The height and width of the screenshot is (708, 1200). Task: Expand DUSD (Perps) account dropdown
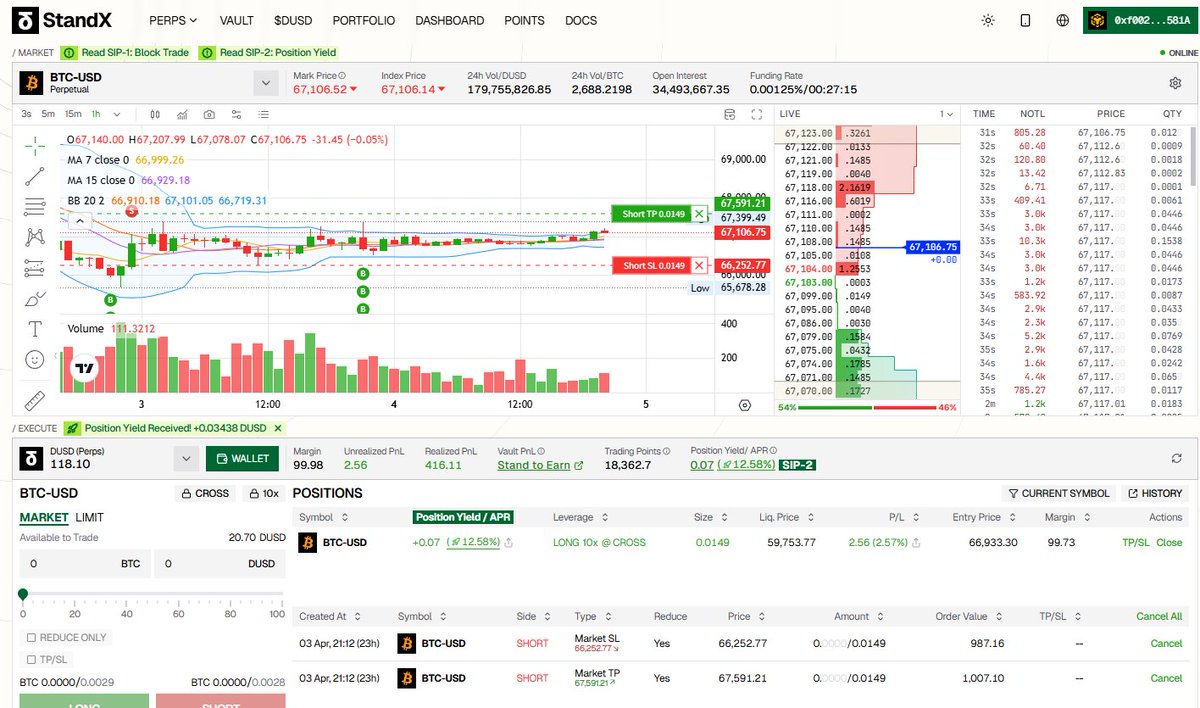tap(186, 458)
